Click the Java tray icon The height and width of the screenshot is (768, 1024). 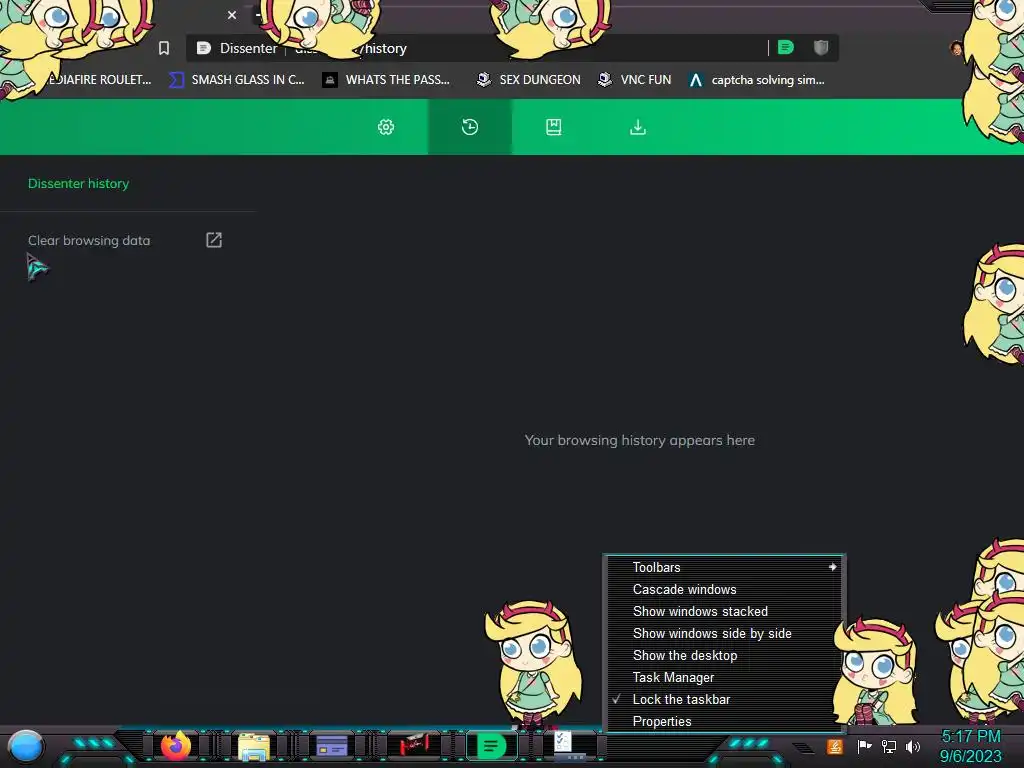[x=835, y=746]
